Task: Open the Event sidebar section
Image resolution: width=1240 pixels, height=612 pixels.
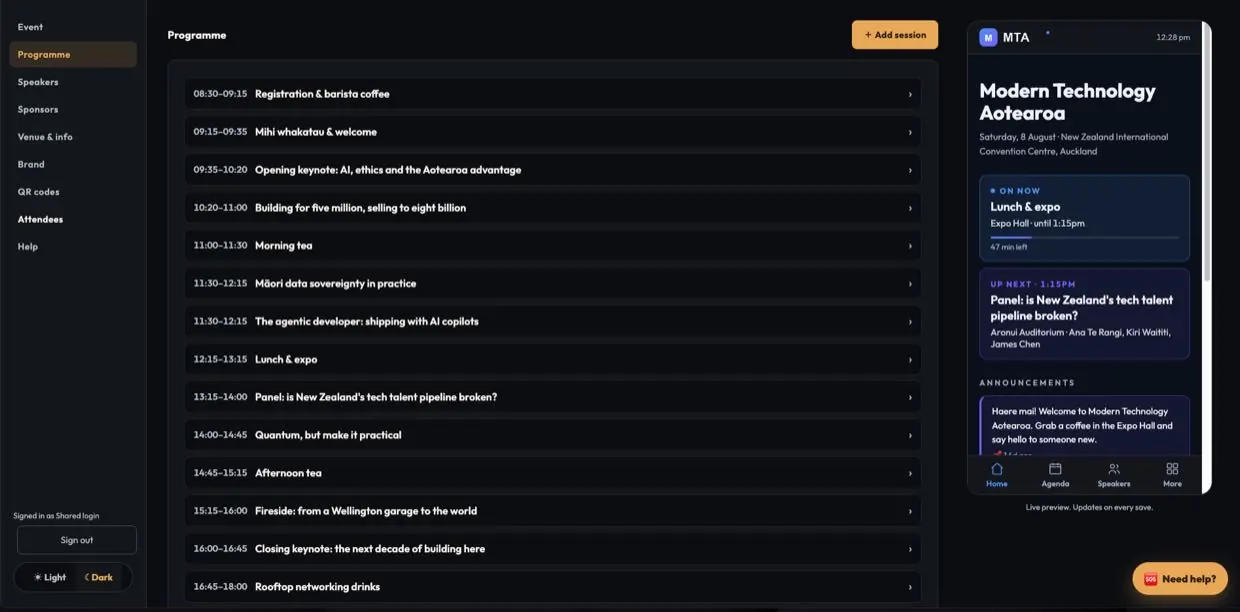Action: 73,27
